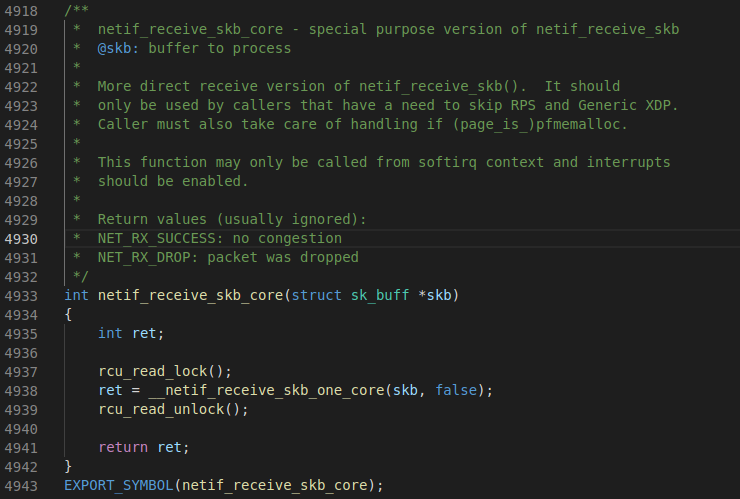
Task: Click line number 4918 in the gutter
Action: coord(21,10)
